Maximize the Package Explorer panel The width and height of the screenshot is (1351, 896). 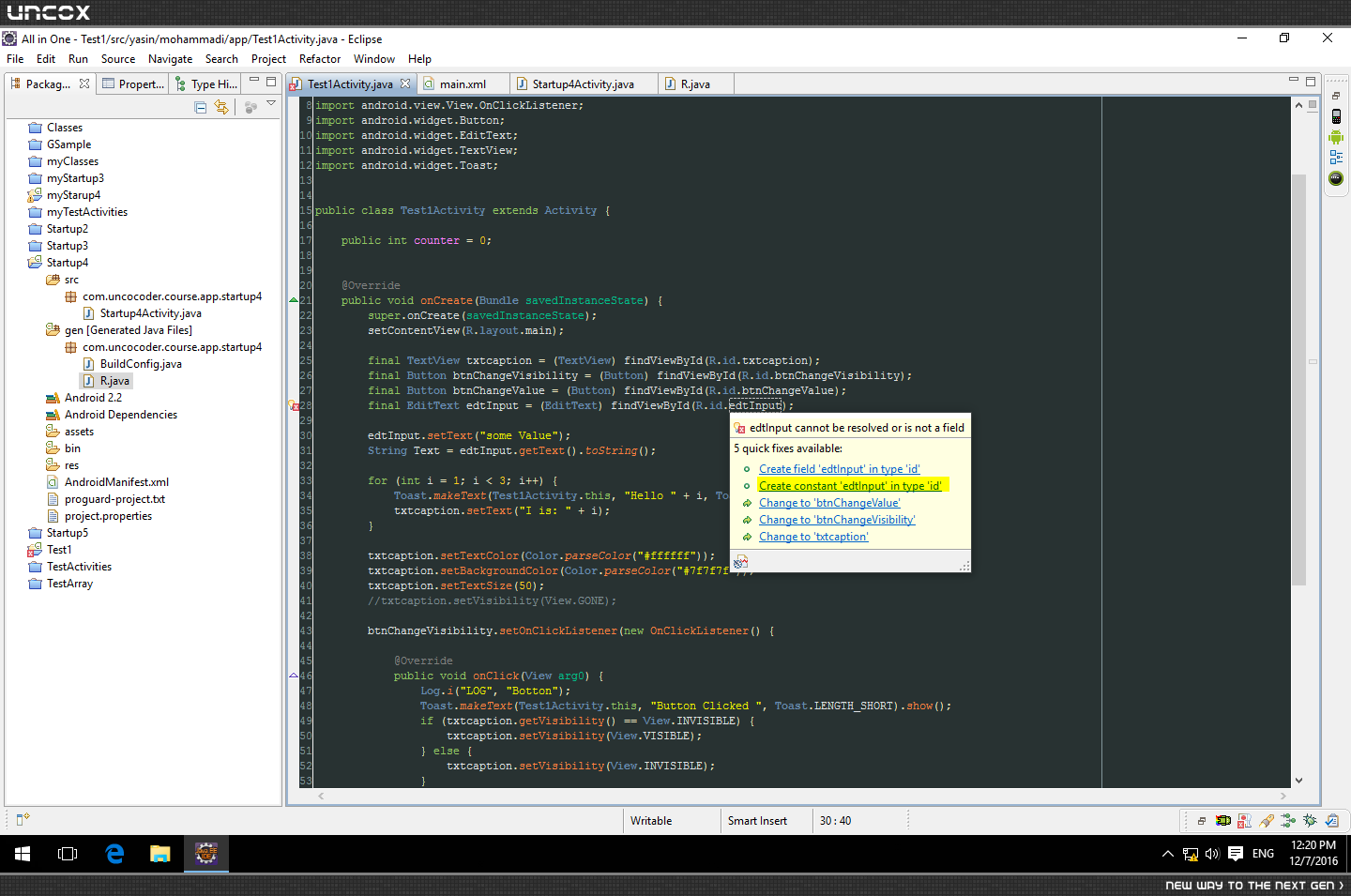[271, 81]
